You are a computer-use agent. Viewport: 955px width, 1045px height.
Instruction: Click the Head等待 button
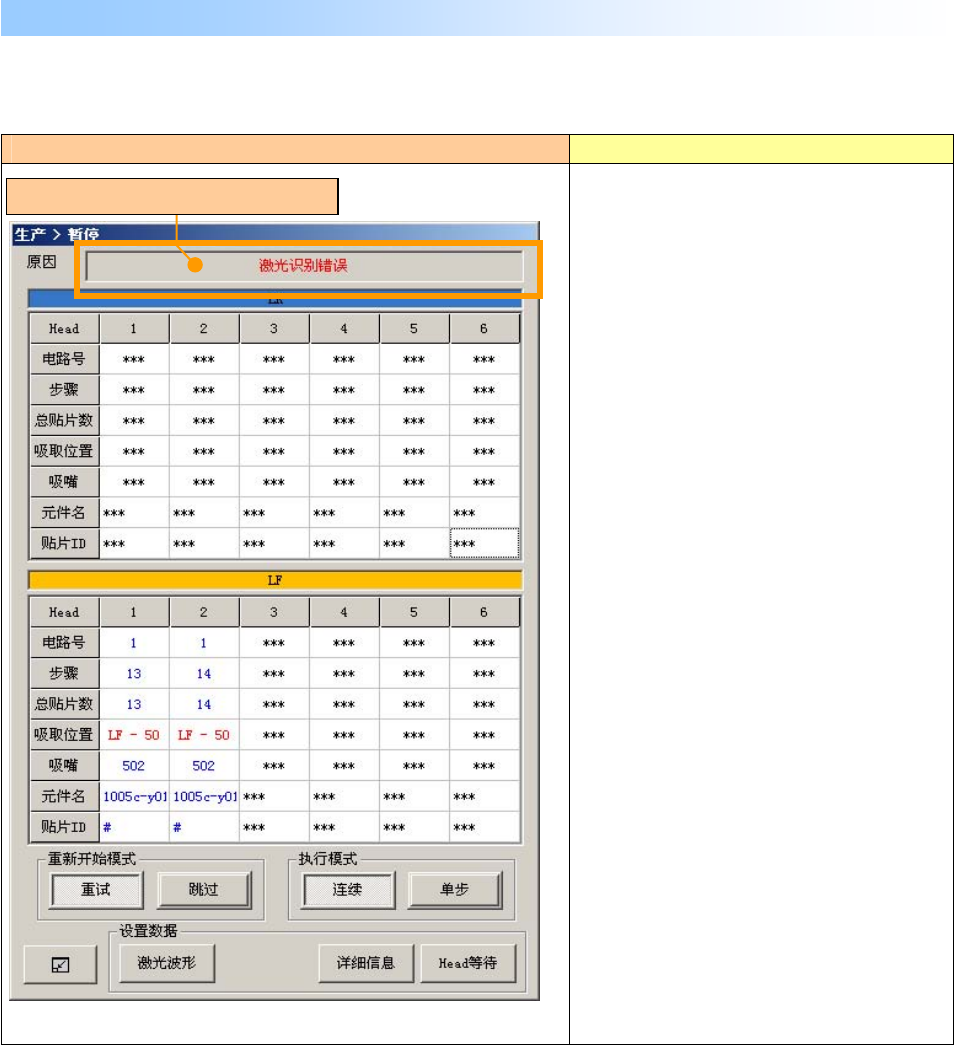[x=468, y=963]
